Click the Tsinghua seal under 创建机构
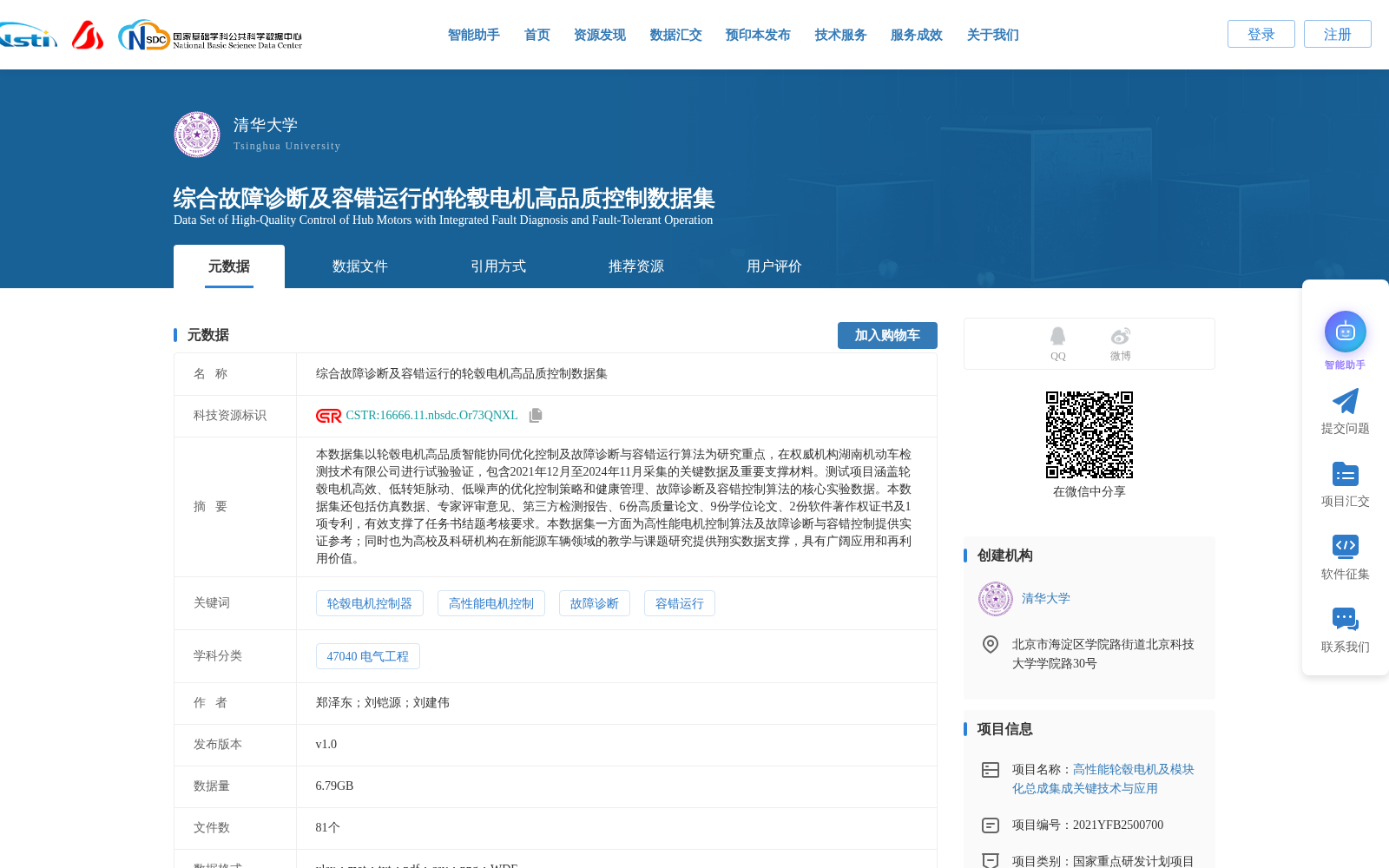This screenshot has height=868, width=1389. point(996,599)
